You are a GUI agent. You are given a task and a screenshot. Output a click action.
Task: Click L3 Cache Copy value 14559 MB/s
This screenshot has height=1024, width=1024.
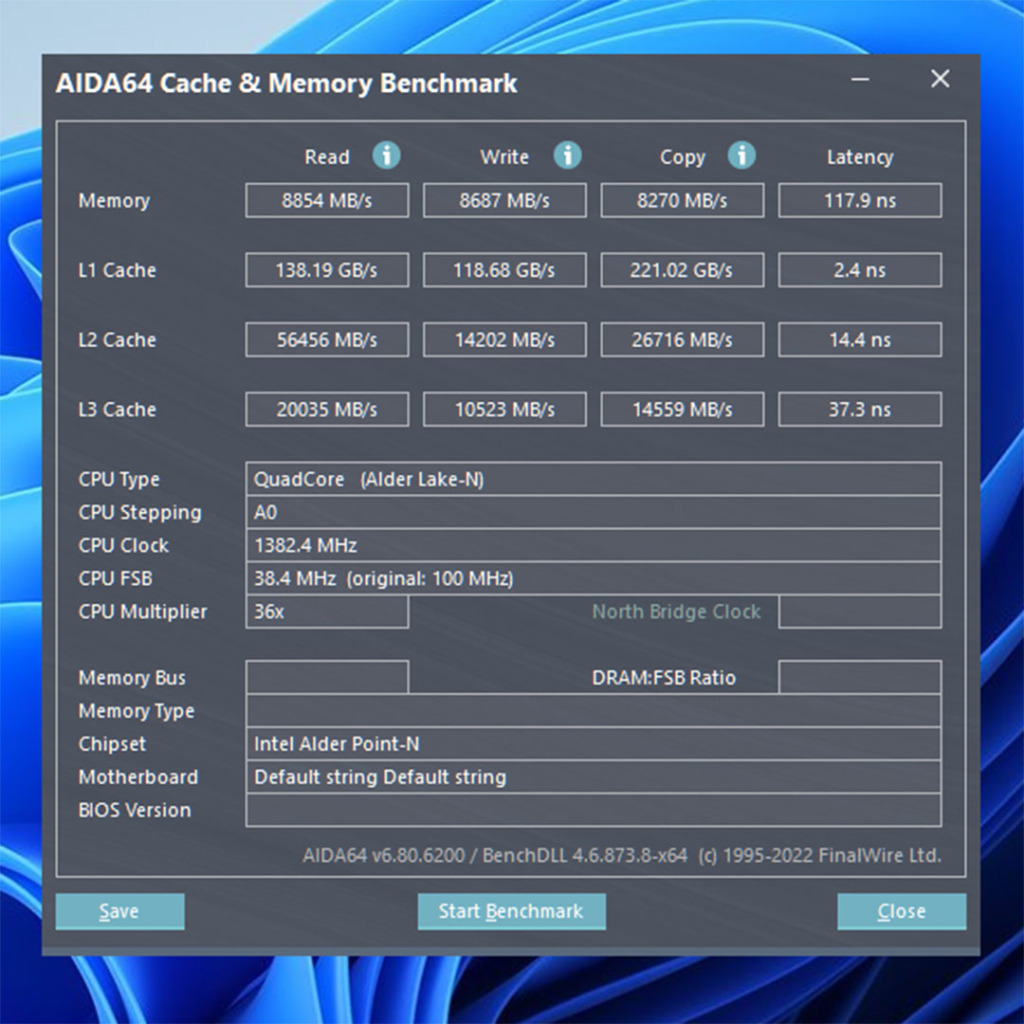682,409
